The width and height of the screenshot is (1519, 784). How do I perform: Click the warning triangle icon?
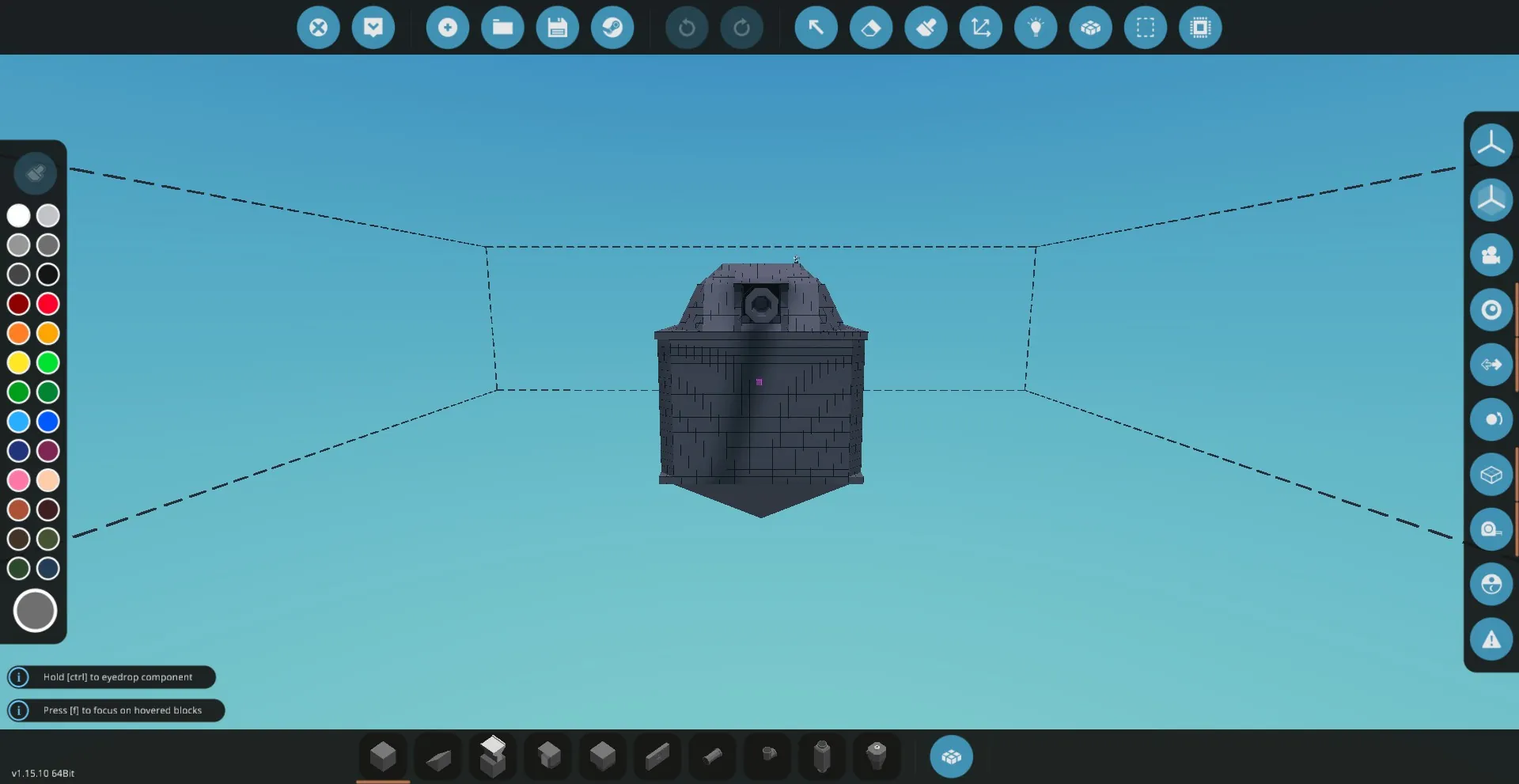click(x=1491, y=639)
